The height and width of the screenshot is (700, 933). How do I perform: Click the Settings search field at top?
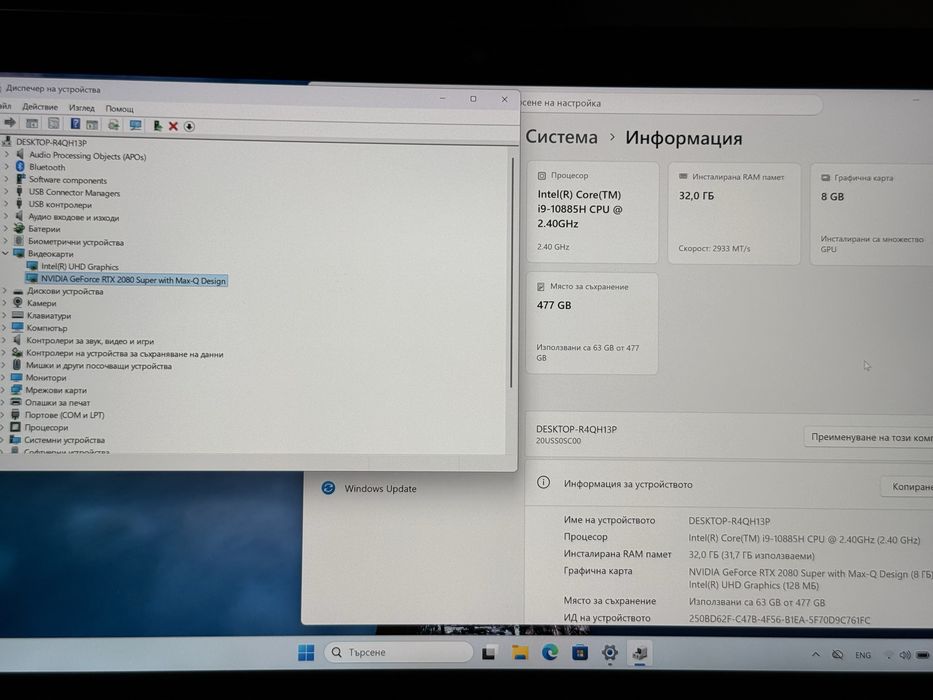[x=669, y=104]
